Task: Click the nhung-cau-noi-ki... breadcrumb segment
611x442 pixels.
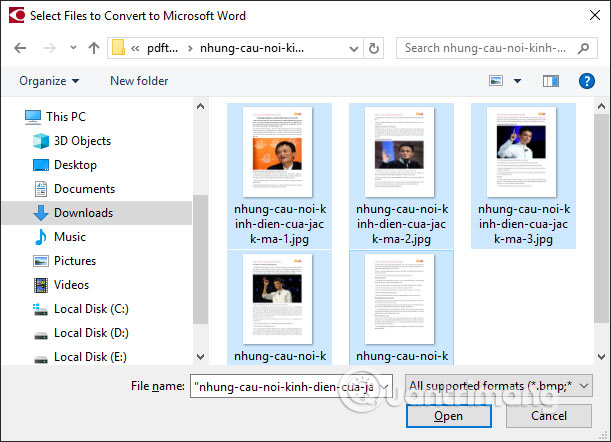Action: tap(252, 48)
